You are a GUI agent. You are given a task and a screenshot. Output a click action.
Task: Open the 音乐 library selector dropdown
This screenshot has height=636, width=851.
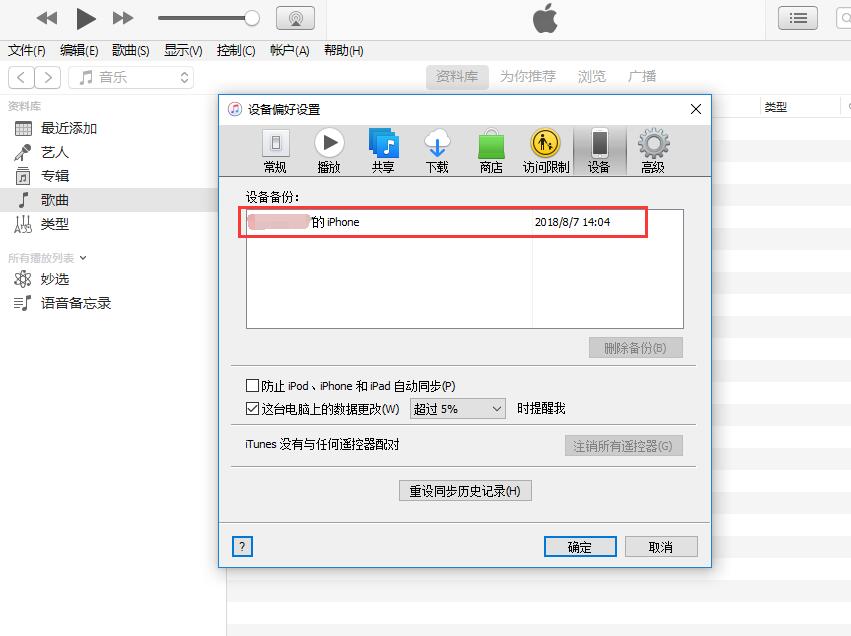(x=130, y=76)
